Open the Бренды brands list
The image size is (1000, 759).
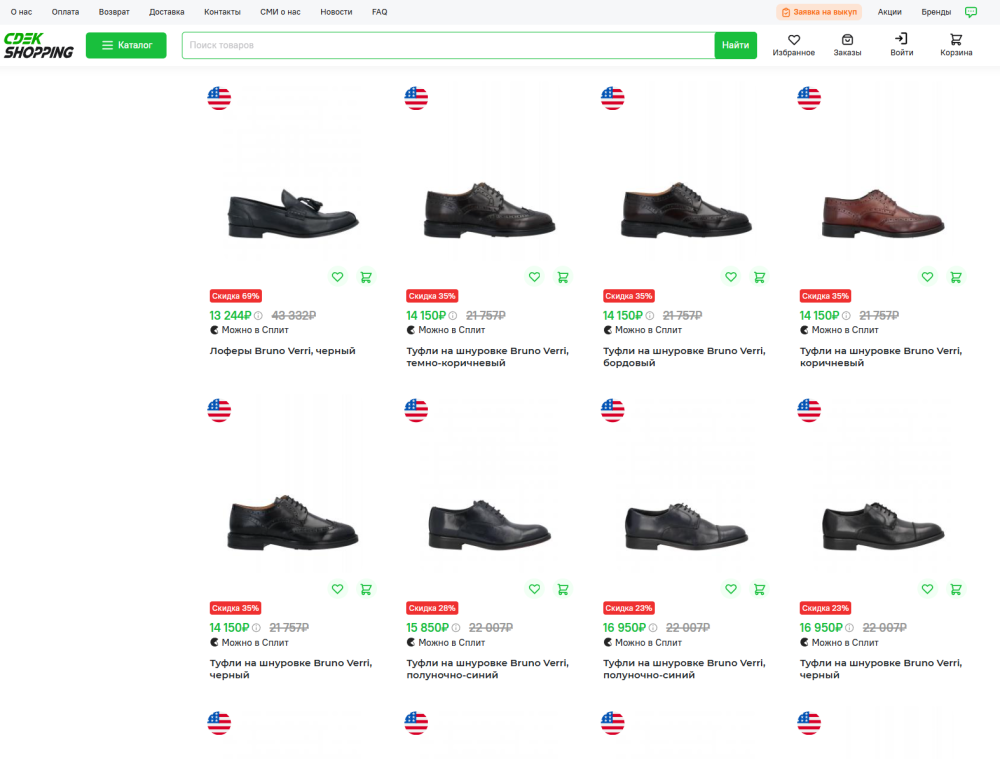click(936, 12)
